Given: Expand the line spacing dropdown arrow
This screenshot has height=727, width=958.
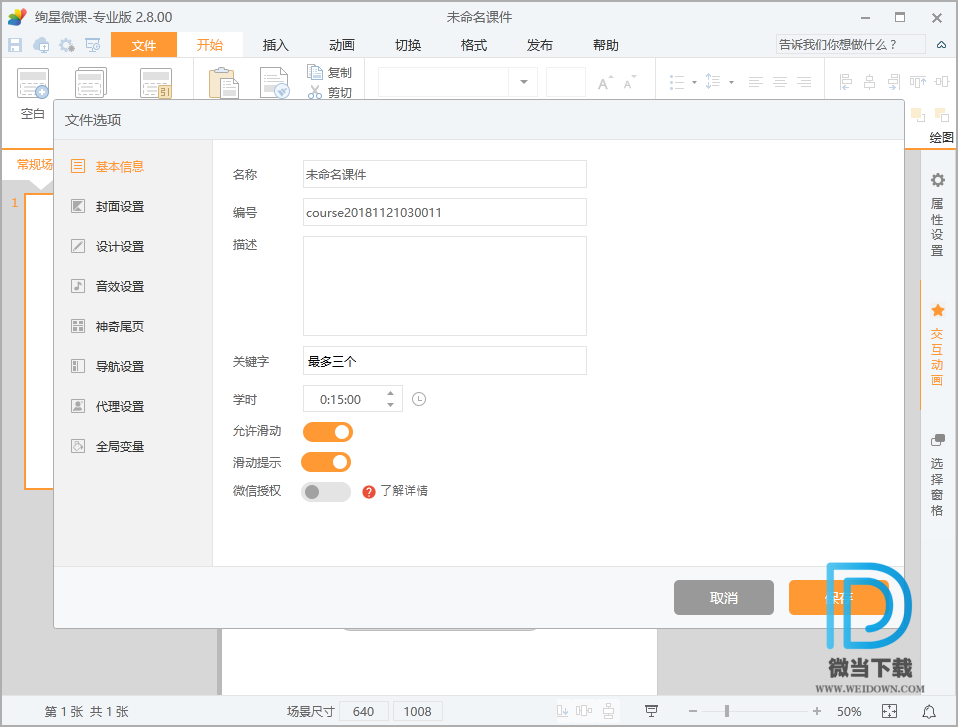Looking at the screenshot, I should pyautogui.click(x=731, y=82).
